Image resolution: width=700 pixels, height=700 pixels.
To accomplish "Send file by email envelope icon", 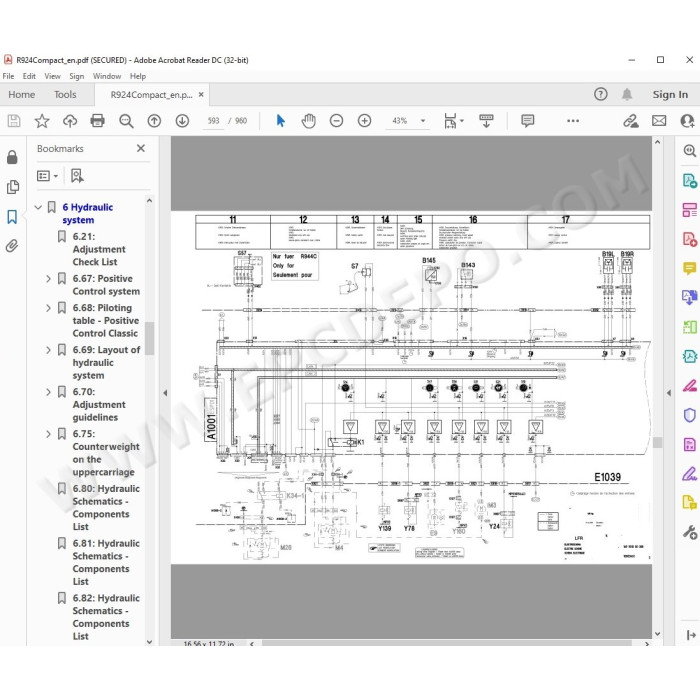I will pyautogui.click(x=659, y=121).
